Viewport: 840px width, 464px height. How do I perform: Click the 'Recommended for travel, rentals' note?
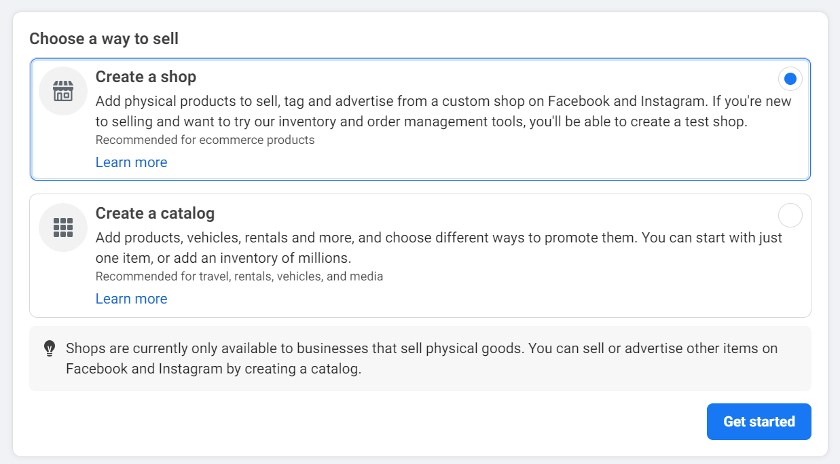click(x=239, y=276)
